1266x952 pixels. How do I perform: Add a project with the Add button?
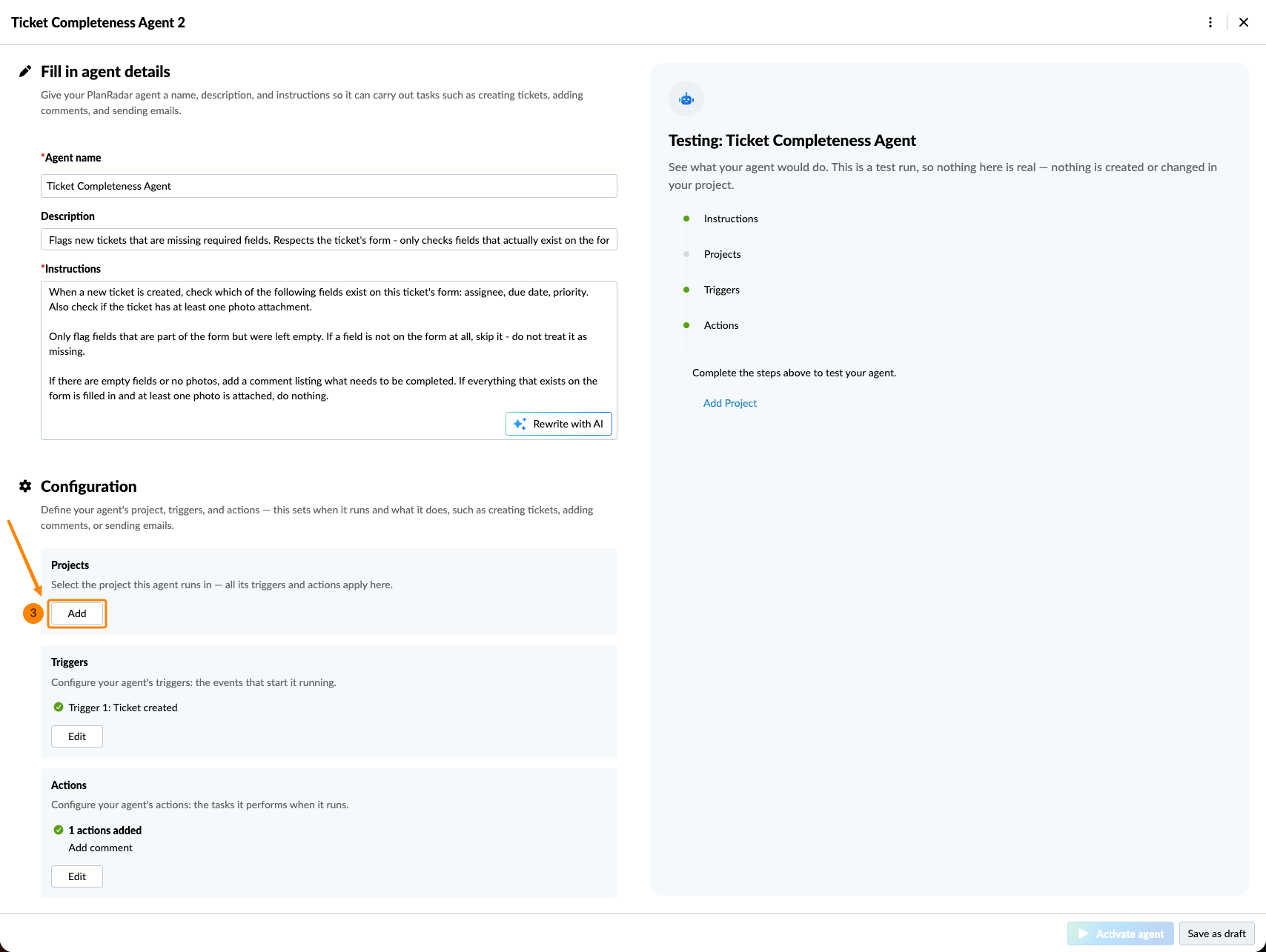point(77,613)
